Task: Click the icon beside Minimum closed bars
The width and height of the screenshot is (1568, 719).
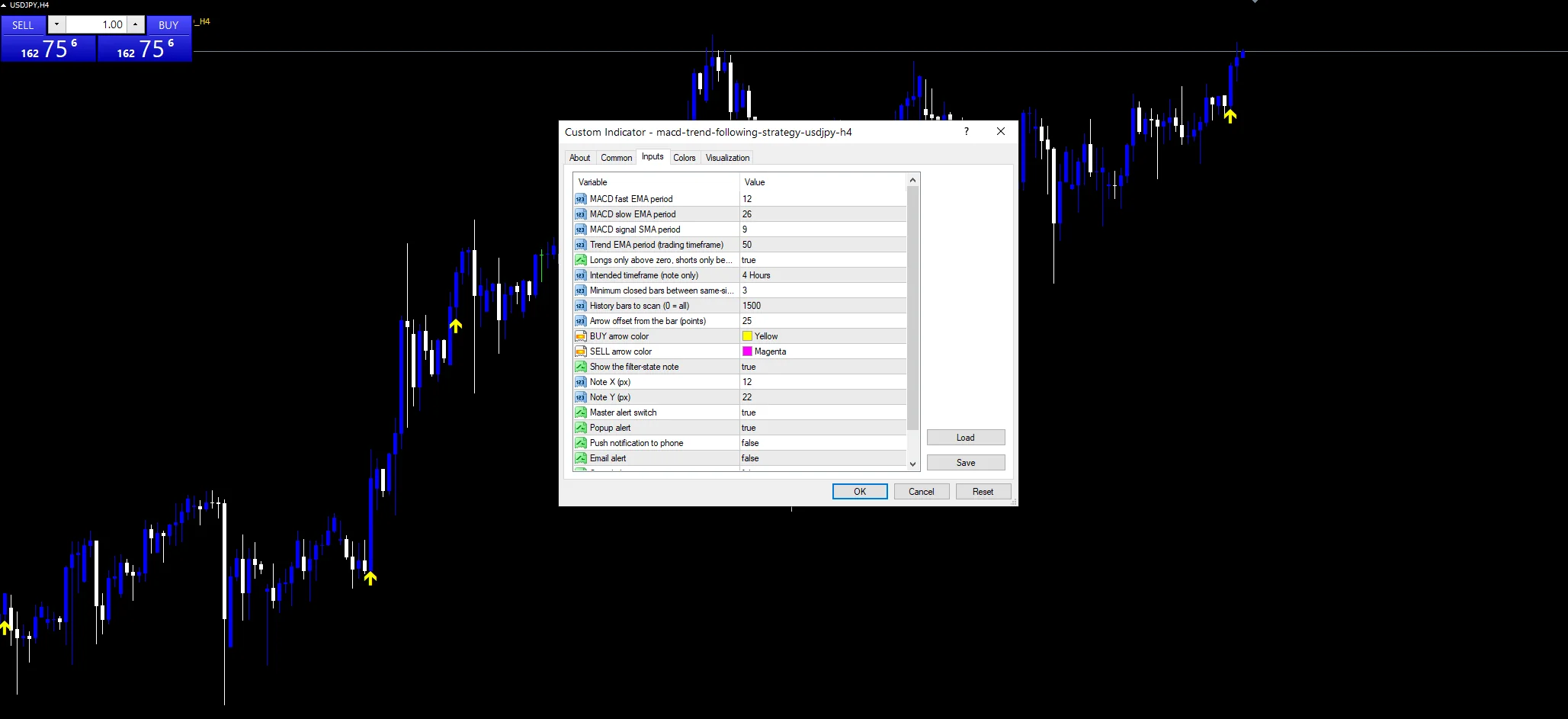Action: point(581,290)
